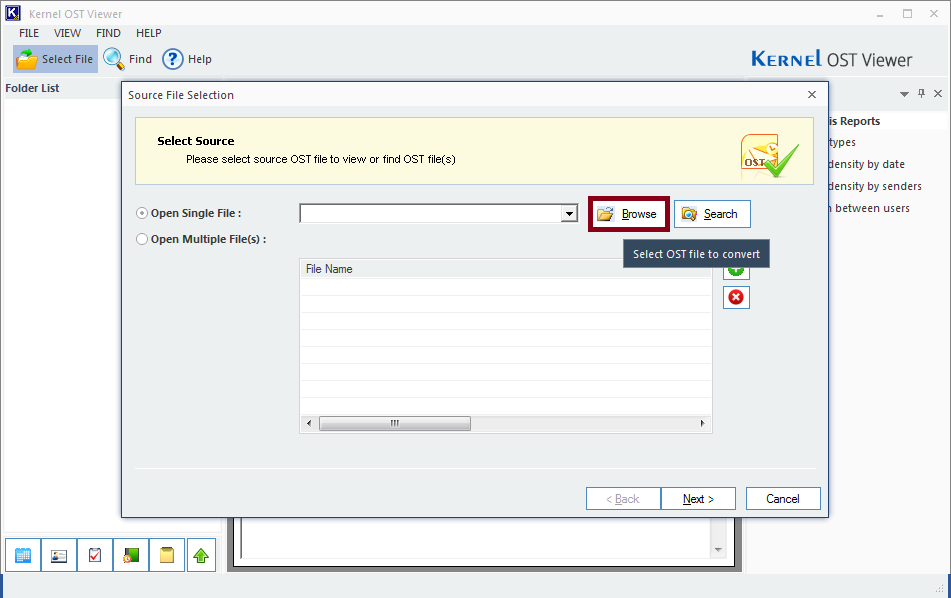The width and height of the screenshot is (951, 598).
Task: Click the Kernel app logo icon
Action: (13, 13)
